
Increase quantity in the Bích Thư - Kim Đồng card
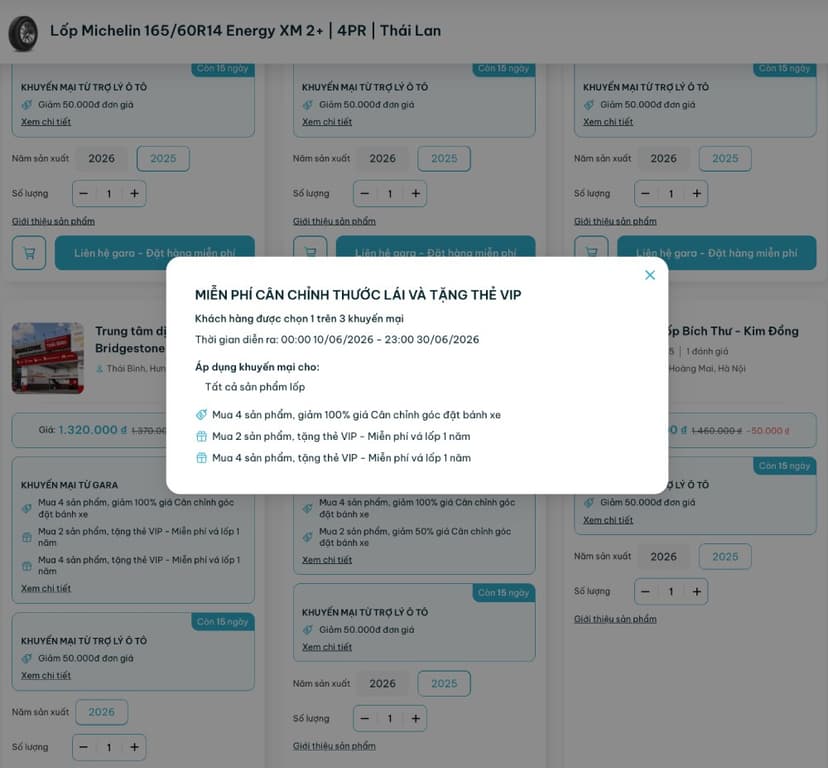click(x=697, y=592)
